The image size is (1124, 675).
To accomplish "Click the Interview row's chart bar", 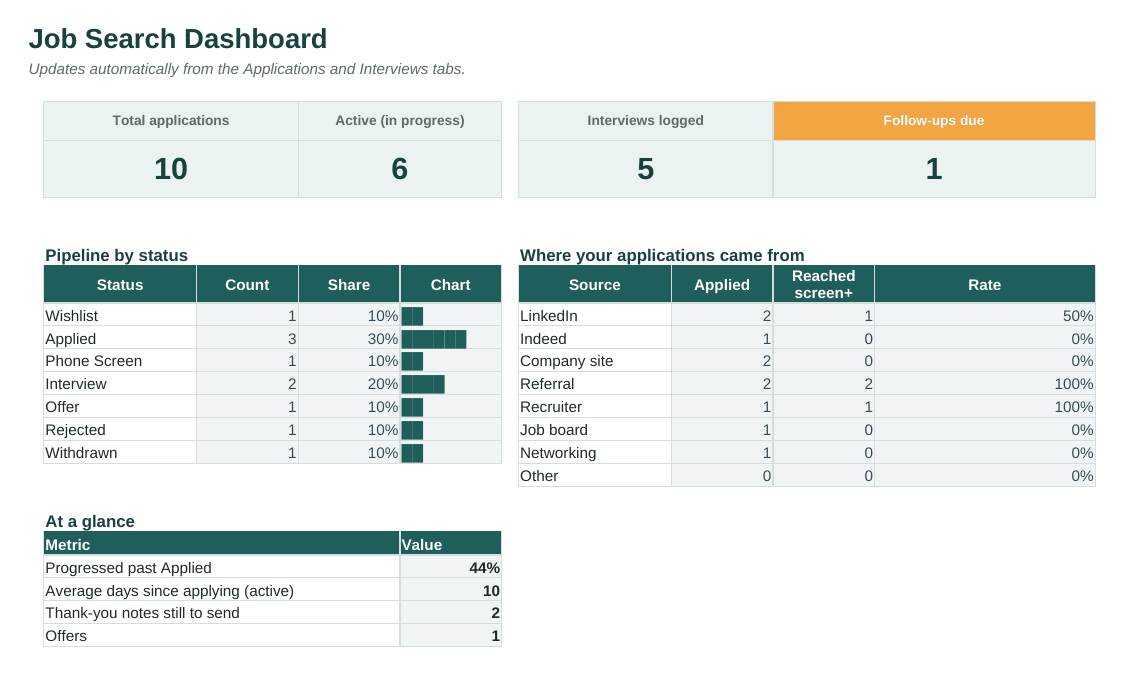I will pyautogui.click(x=423, y=385).
